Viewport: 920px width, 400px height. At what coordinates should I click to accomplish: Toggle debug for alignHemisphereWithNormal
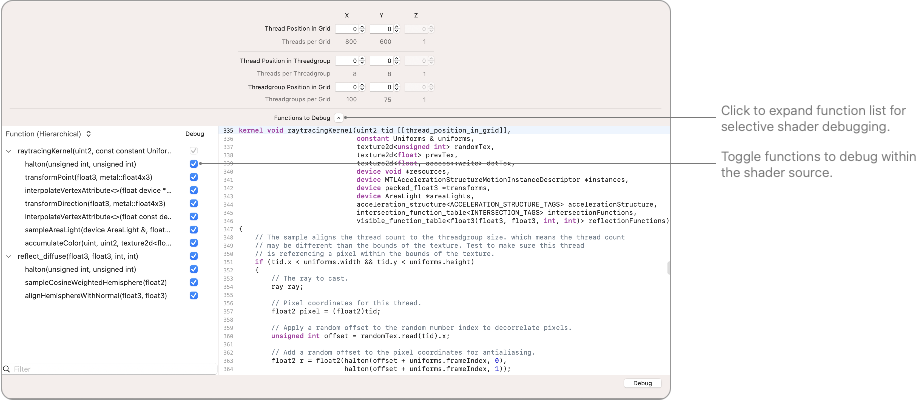pyautogui.click(x=194, y=295)
